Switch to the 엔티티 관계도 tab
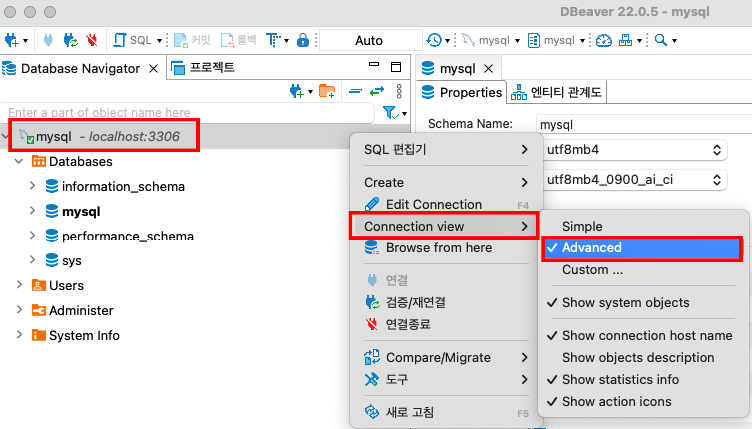The image size is (752, 429). coord(556,92)
